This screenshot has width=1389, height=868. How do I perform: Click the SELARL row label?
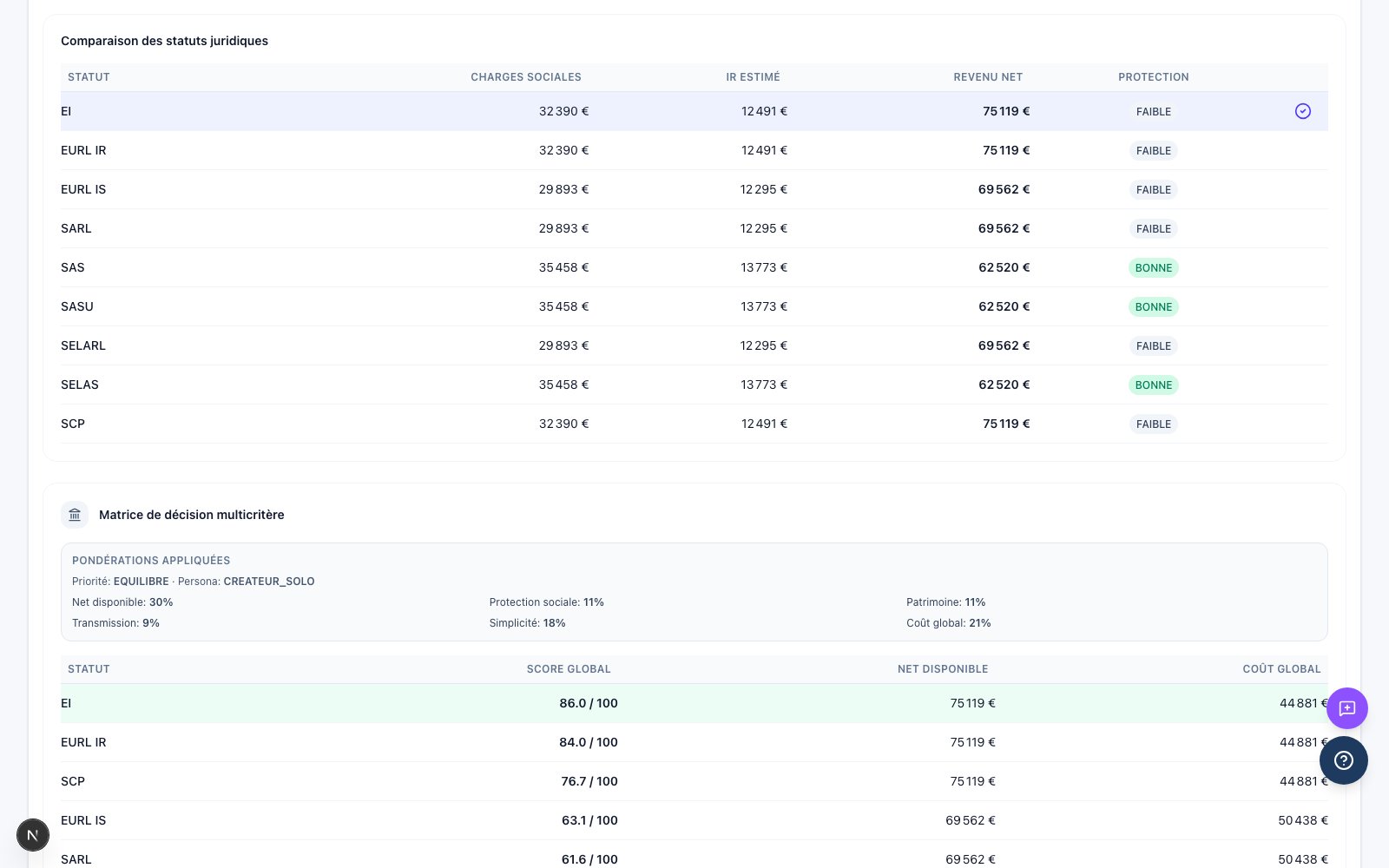click(x=83, y=345)
